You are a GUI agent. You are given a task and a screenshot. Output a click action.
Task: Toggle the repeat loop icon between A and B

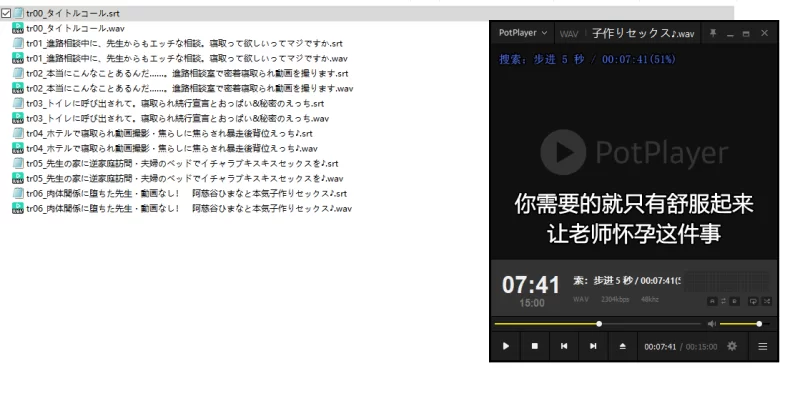pos(723,301)
